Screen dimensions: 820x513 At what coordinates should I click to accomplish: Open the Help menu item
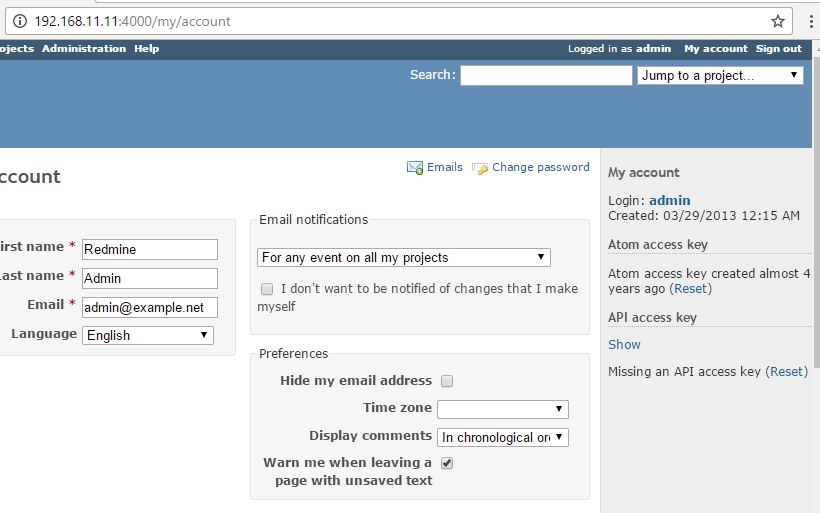(146, 49)
